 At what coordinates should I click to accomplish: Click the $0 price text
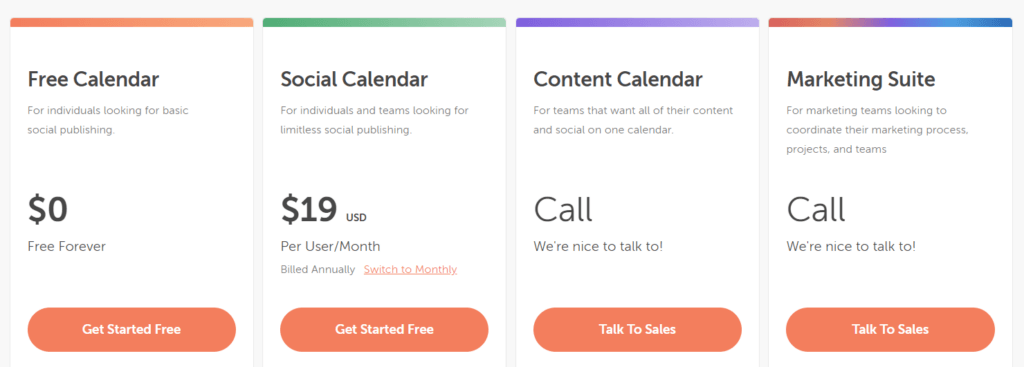click(x=48, y=210)
